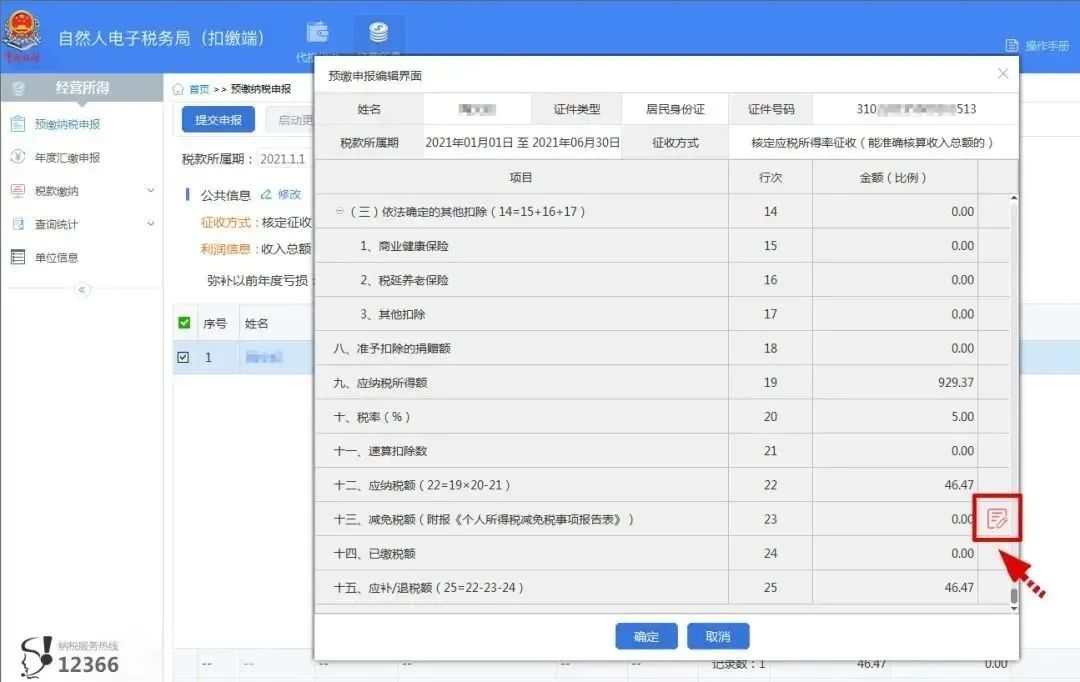Collapse sidebar with double-chevron icon

point(82,289)
